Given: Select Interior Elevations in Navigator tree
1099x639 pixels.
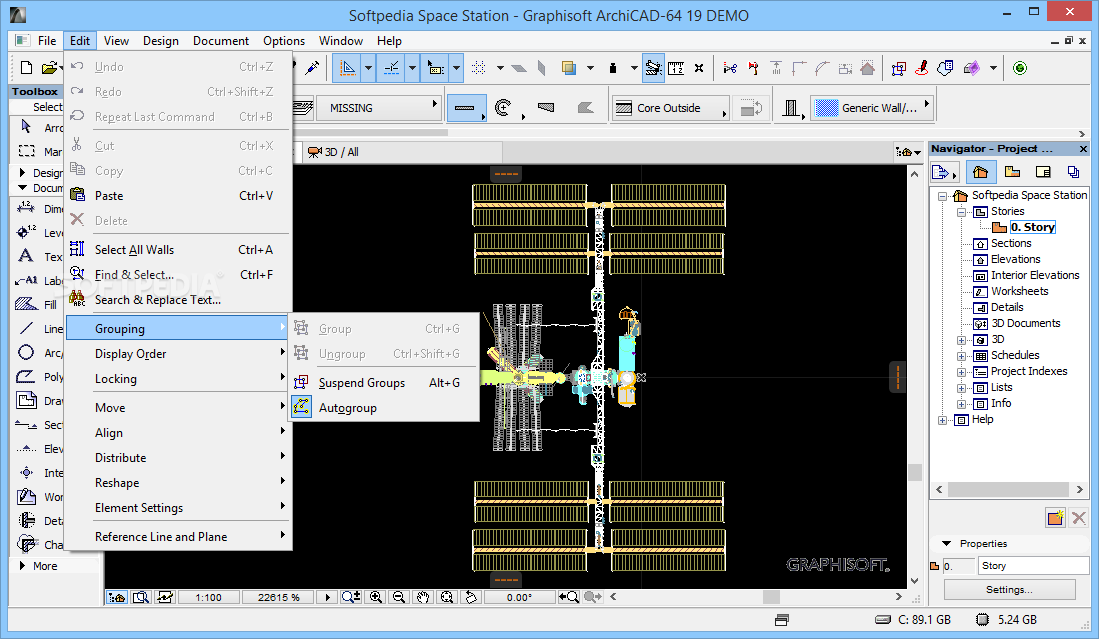Looking at the screenshot, I should pos(1035,275).
